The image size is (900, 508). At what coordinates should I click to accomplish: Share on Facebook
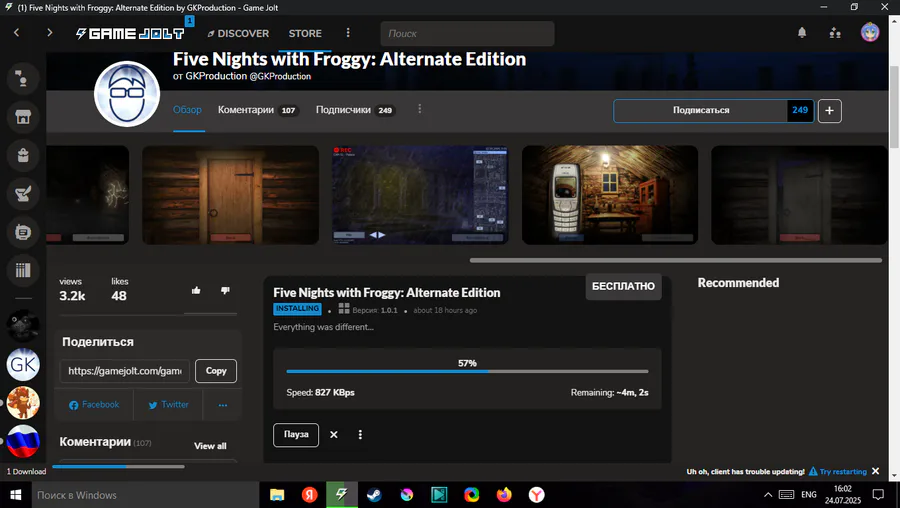click(x=94, y=405)
